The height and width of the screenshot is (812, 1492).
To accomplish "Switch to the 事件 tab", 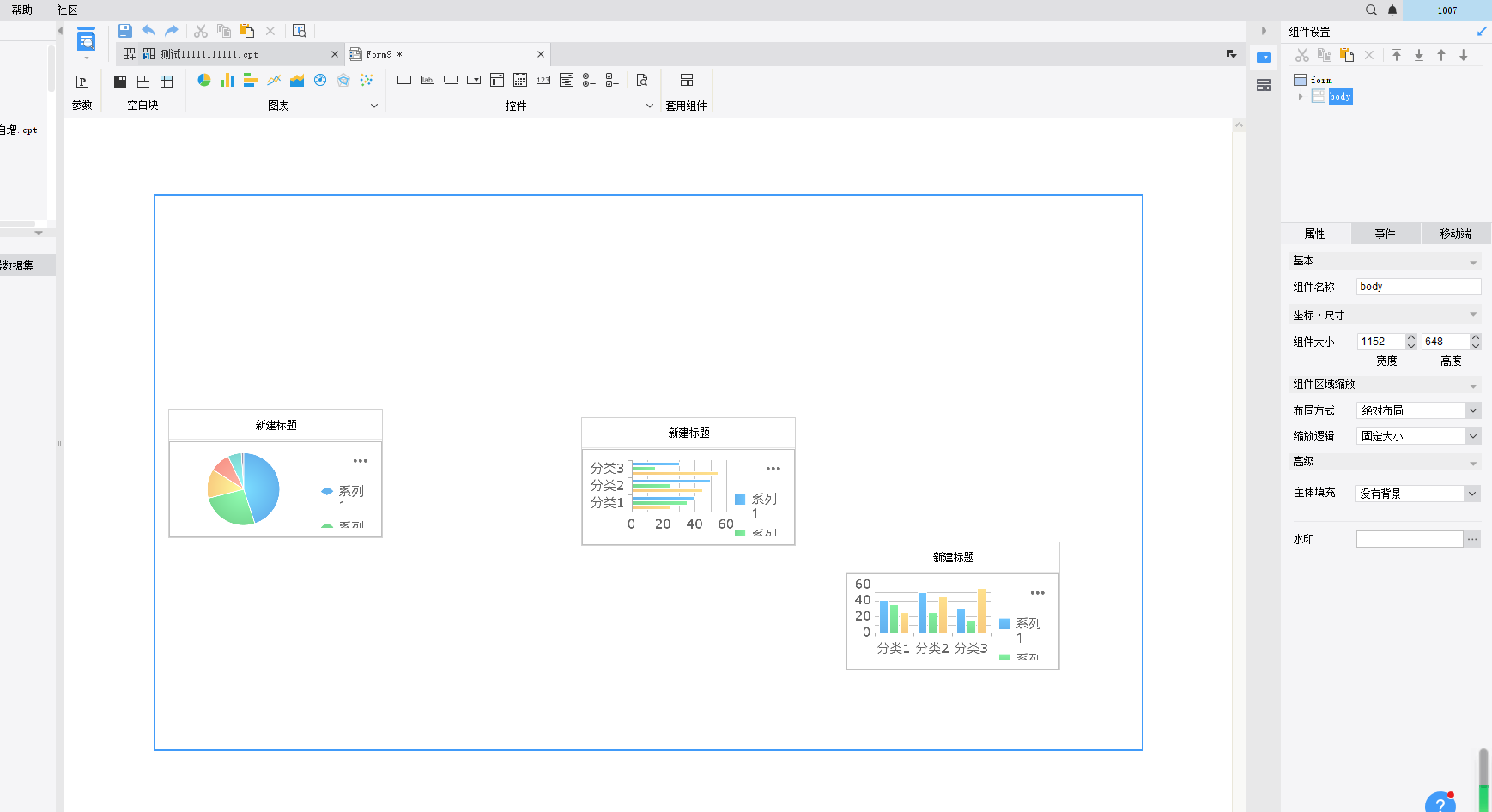I will click(x=1385, y=233).
